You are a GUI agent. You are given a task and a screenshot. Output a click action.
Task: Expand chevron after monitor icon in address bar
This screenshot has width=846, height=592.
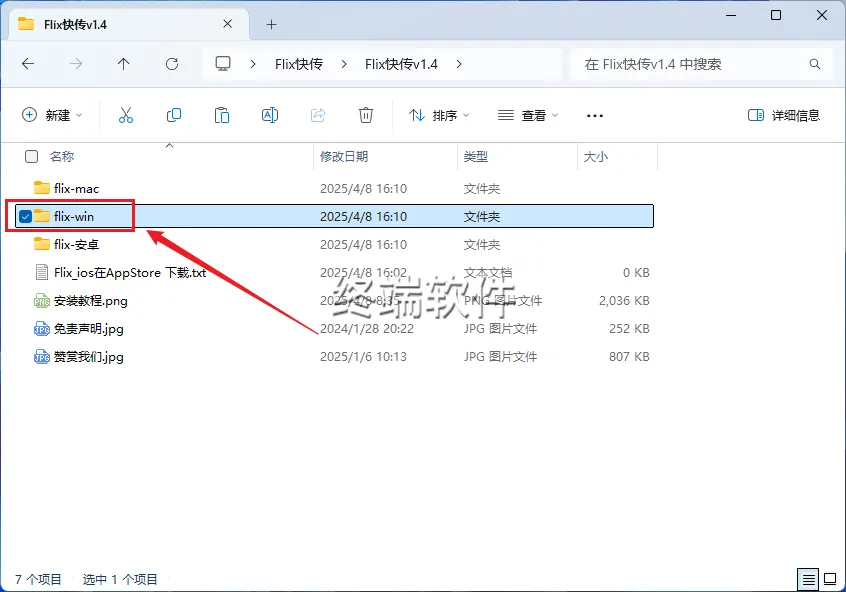(x=253, y=64)
